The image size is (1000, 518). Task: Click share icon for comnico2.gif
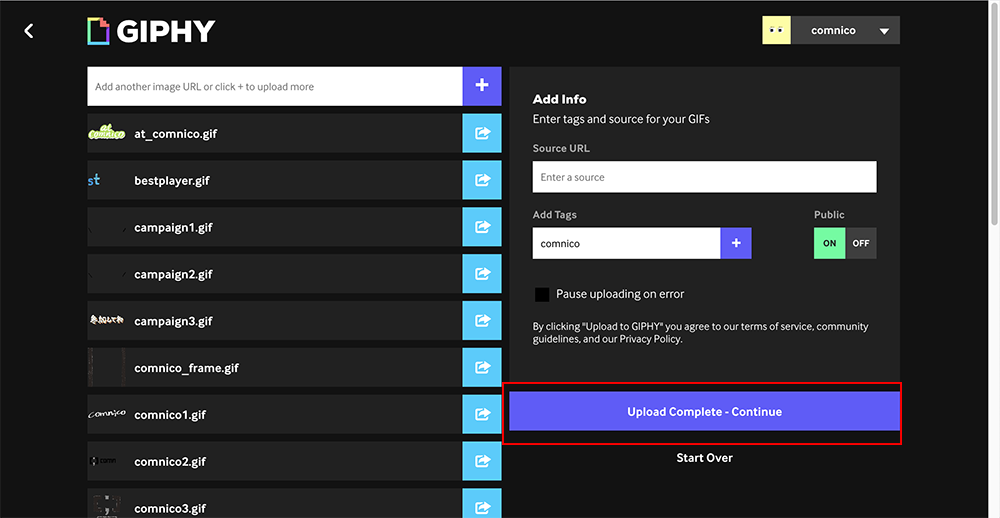pos(482,461)
